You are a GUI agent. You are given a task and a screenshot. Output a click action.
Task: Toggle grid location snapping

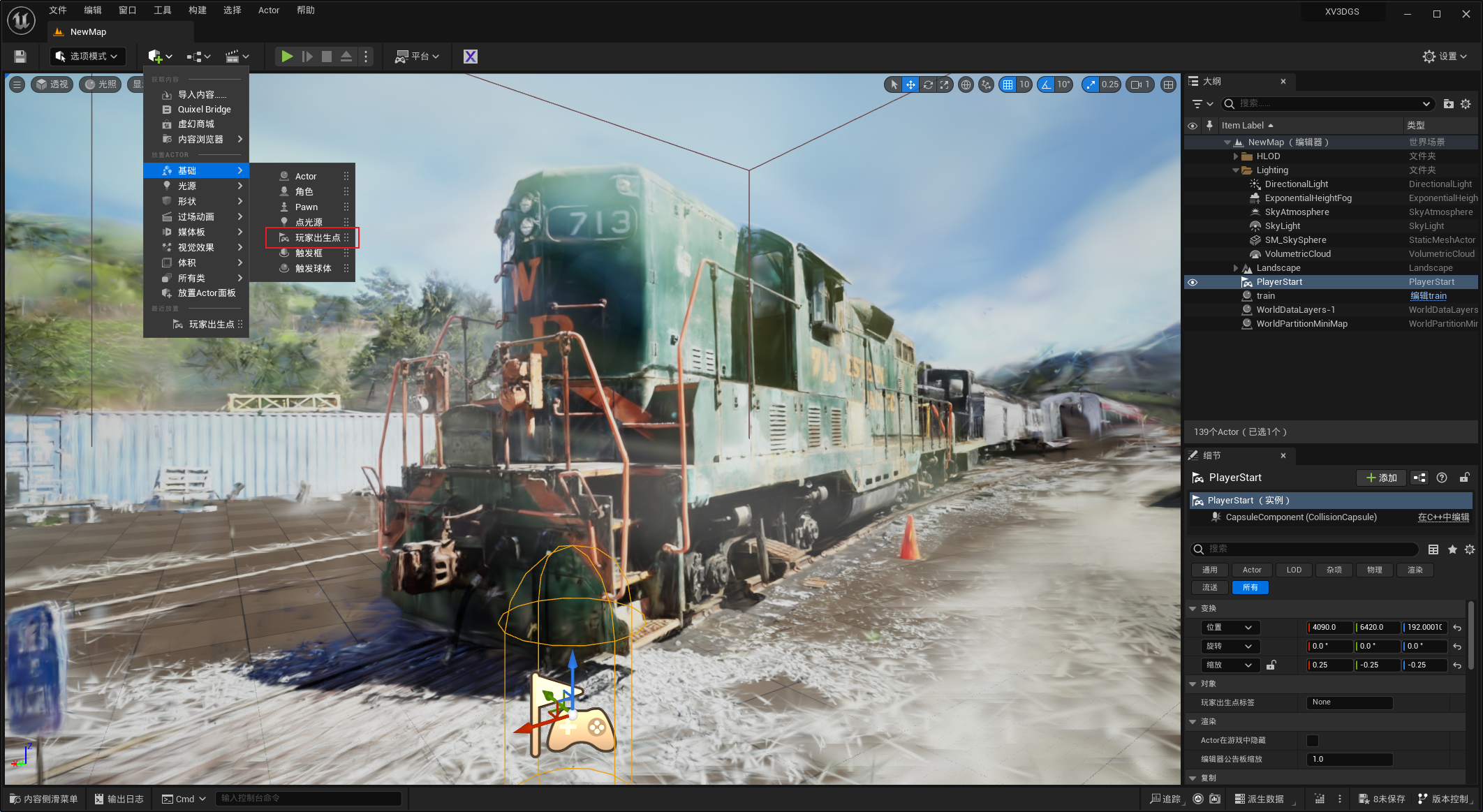(x=1008, y=84)
